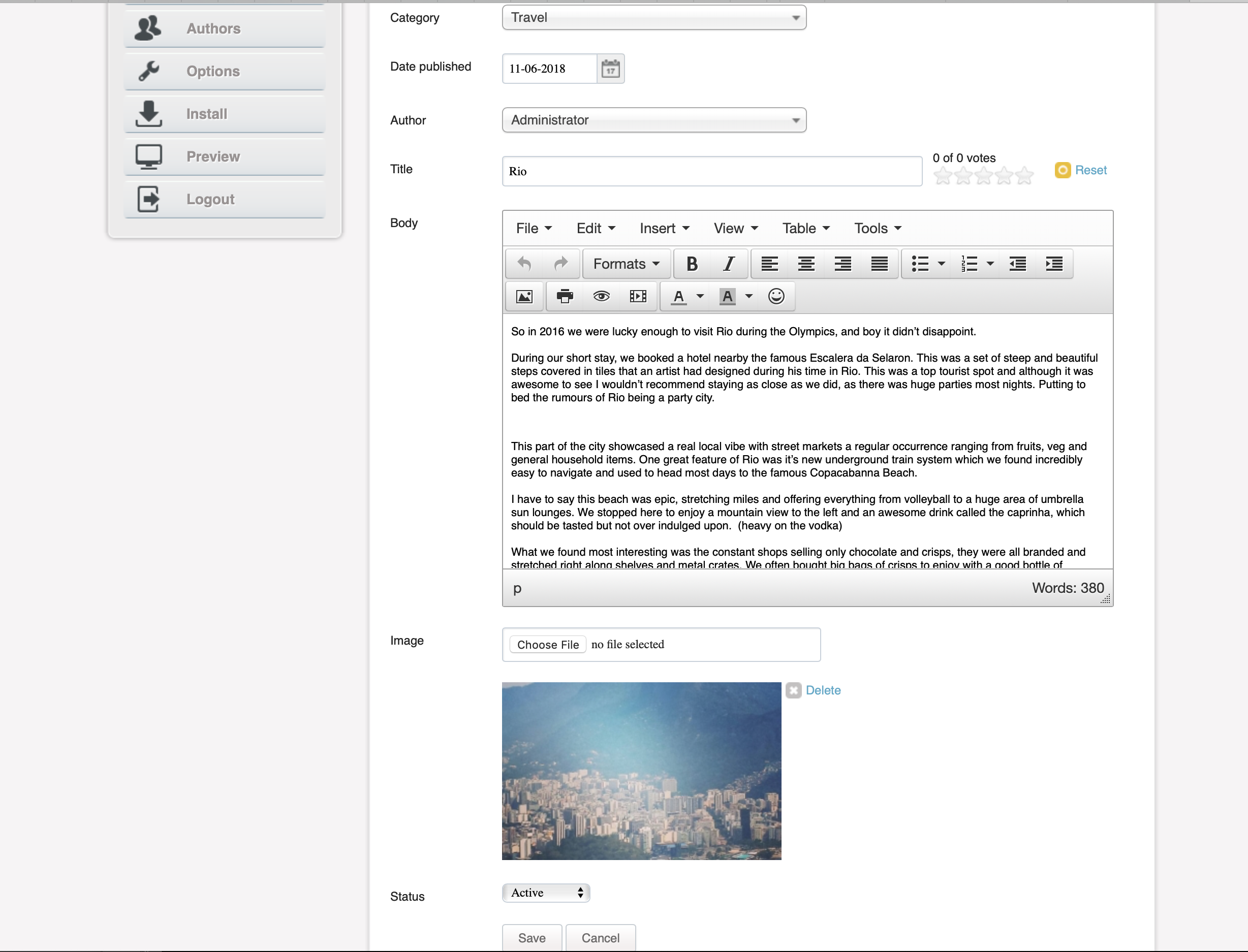This screenshot has width=1248, height=952.
Task: Click the insert video media icon
Action: point(638,296)
